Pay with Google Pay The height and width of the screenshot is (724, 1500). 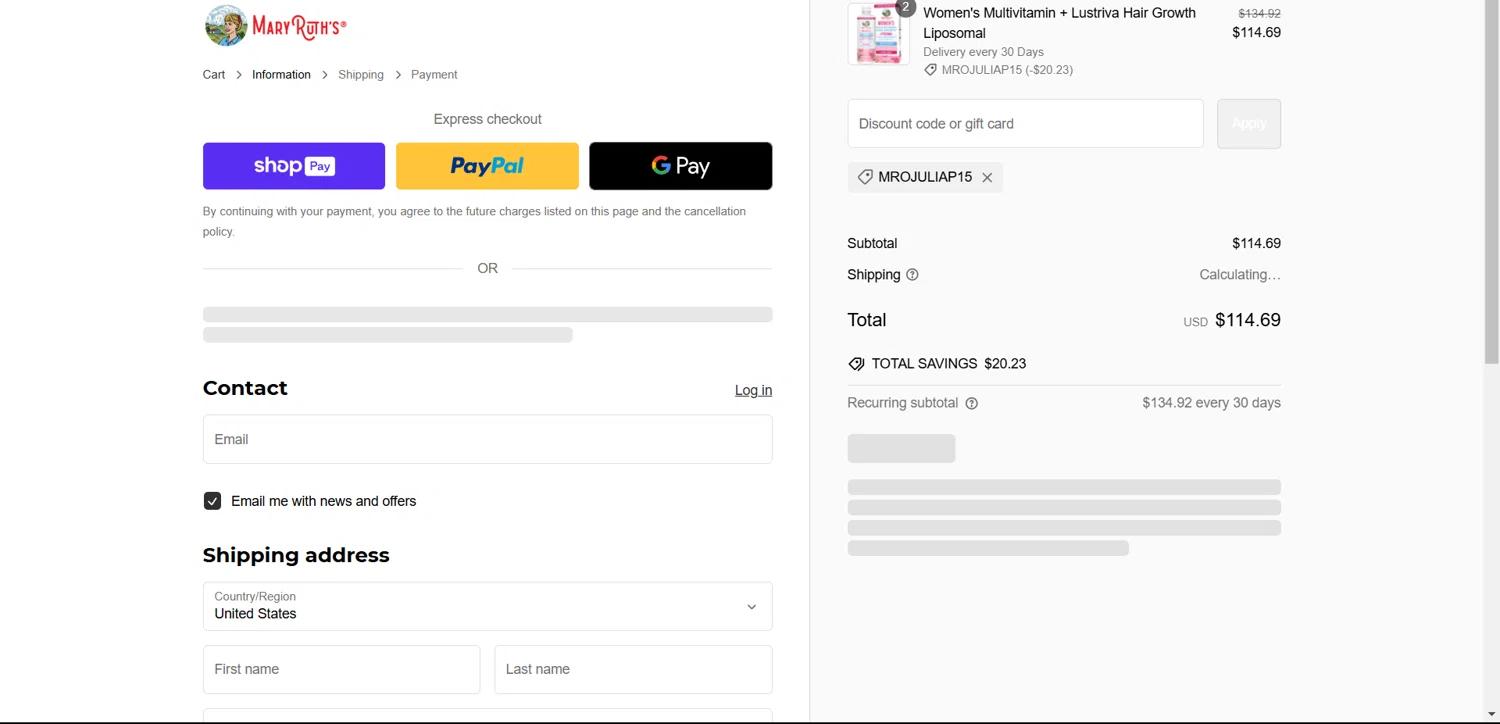(681, 166)
